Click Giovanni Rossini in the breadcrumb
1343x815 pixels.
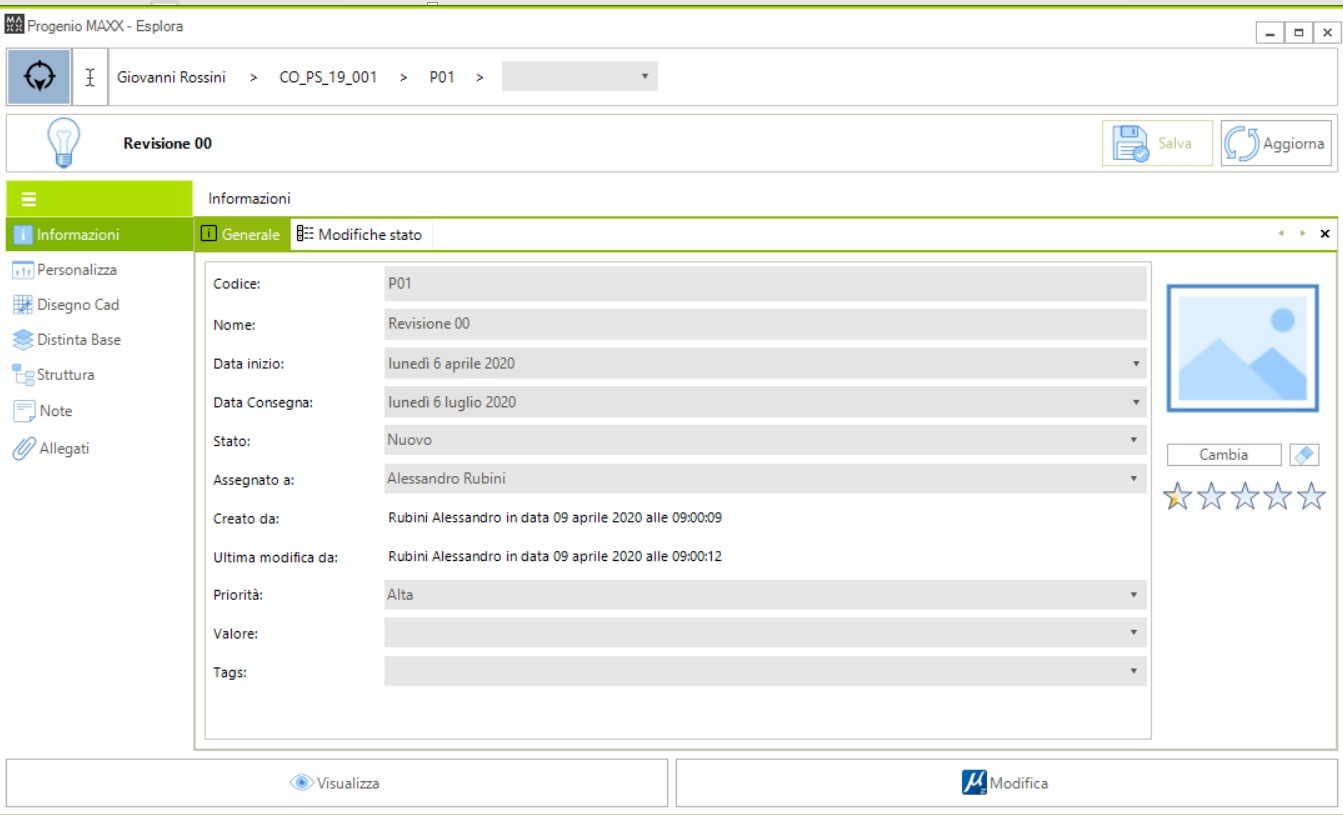[x=171, y=77]
